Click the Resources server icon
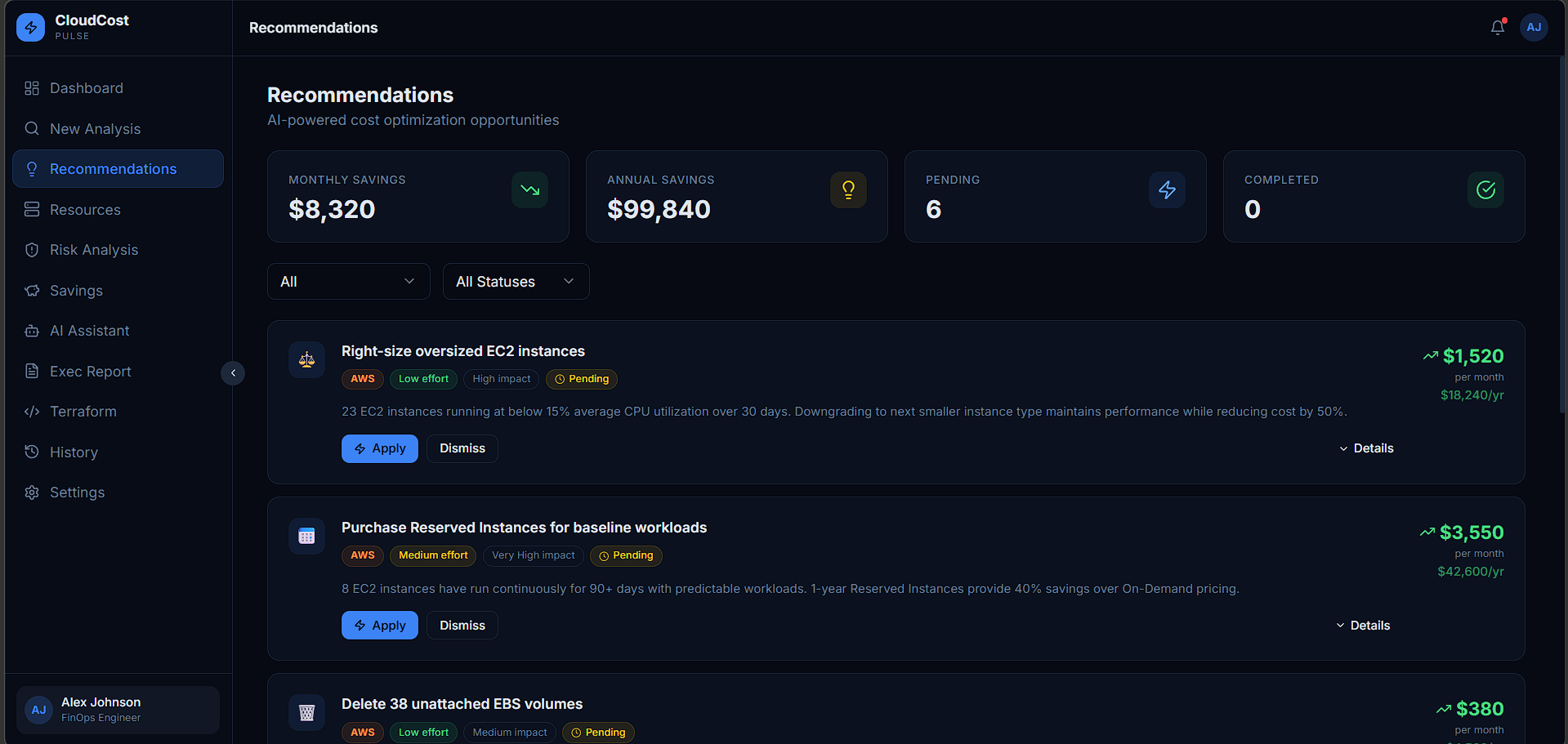The image size is (1568, 744). 32,210
